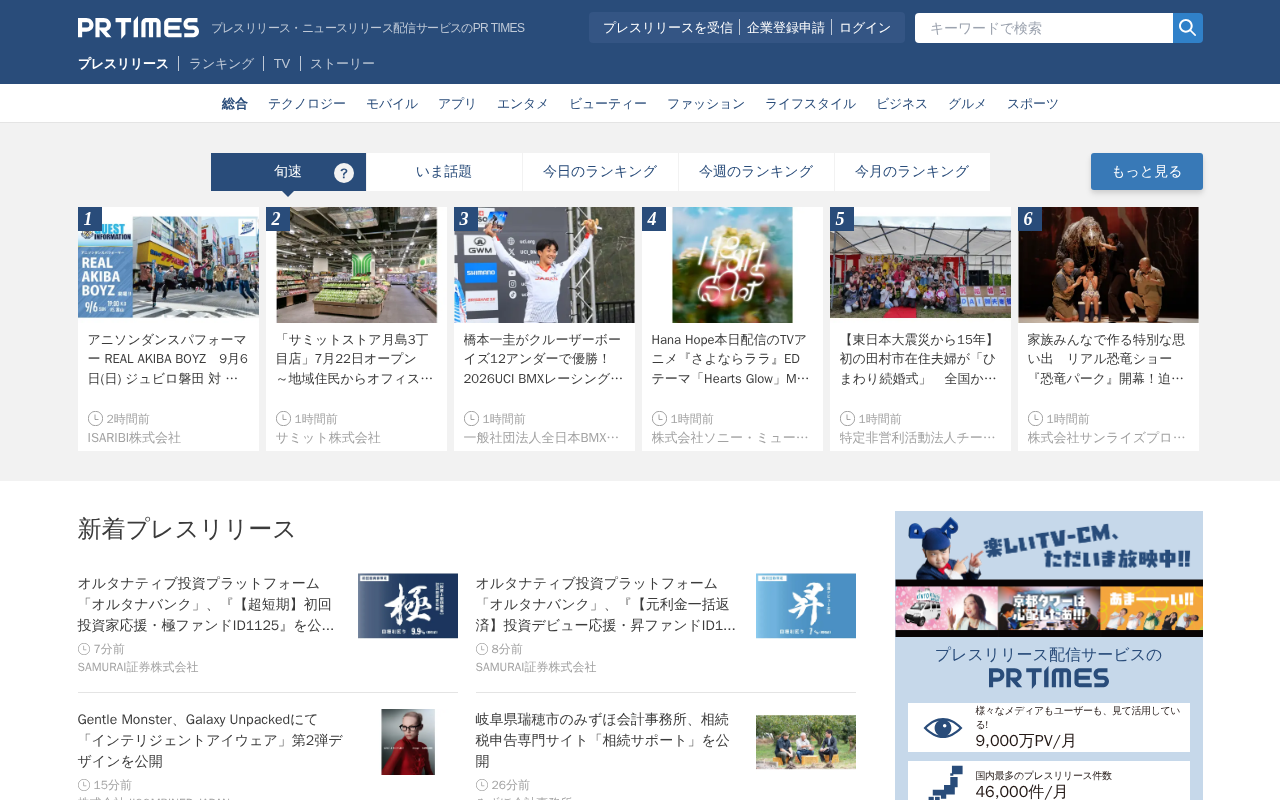
Task: Select the 総合 category
Action: pos(235,104)
